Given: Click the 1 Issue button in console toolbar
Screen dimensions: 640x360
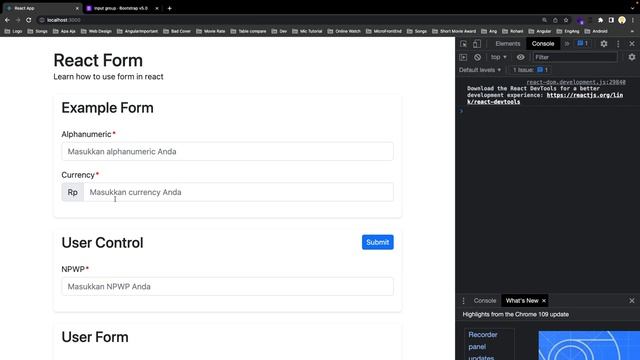Looking at the screenshot, I should point(530,70).
